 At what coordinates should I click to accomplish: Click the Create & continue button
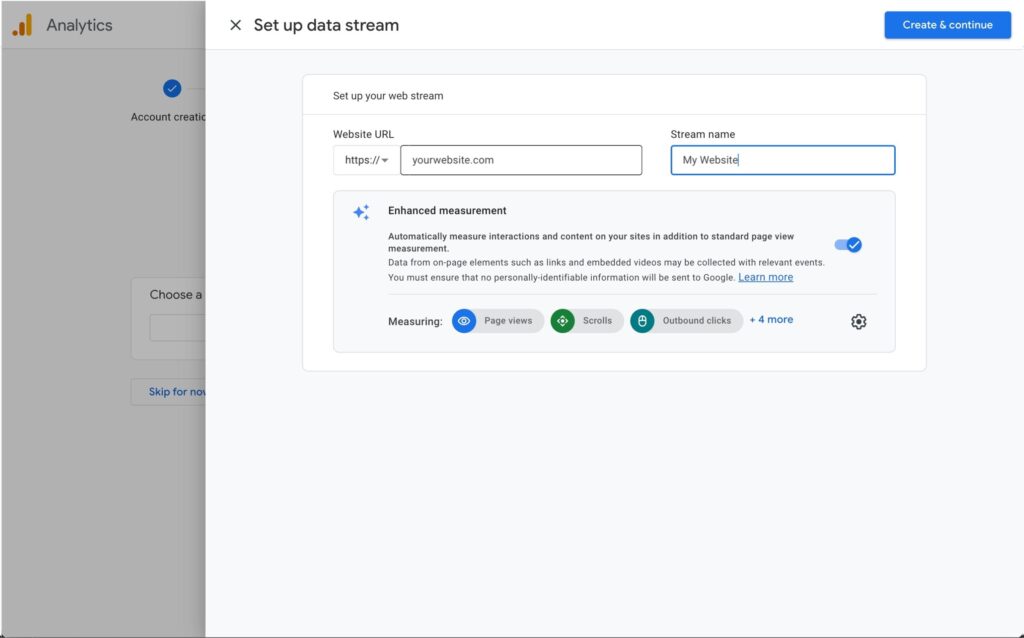[x=947, y=25]
